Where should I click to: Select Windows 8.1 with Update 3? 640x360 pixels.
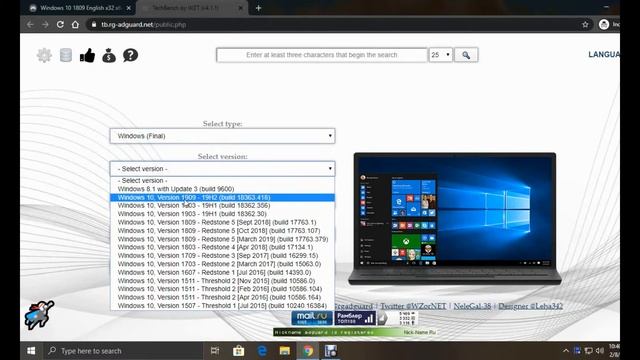[222, 189]
